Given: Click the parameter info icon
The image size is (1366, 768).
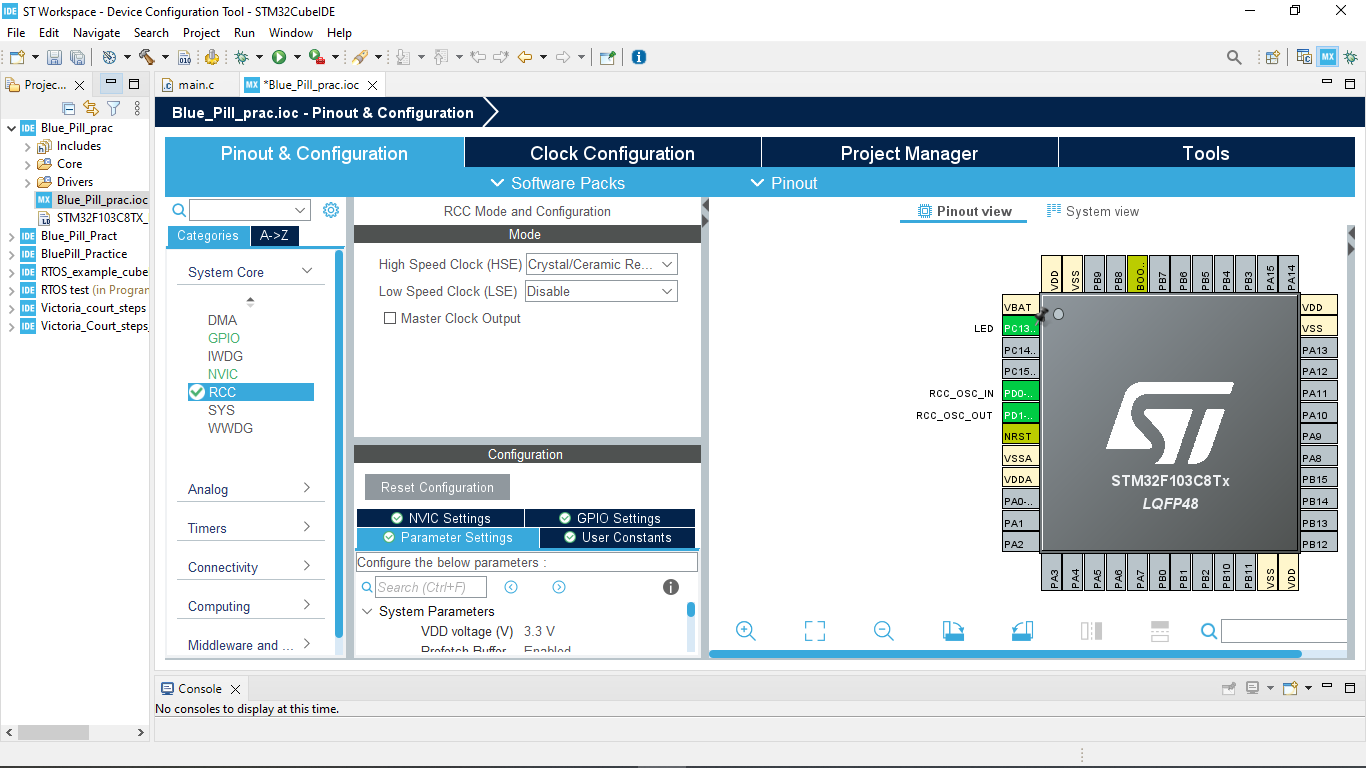Looking at the screenshot, I should (671, 587).
